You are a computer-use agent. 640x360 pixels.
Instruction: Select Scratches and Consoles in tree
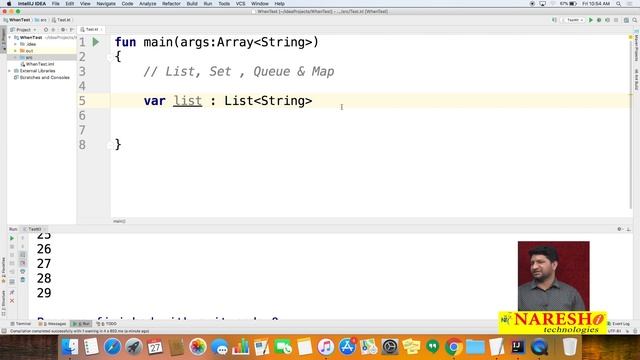(x=44, y=78)
